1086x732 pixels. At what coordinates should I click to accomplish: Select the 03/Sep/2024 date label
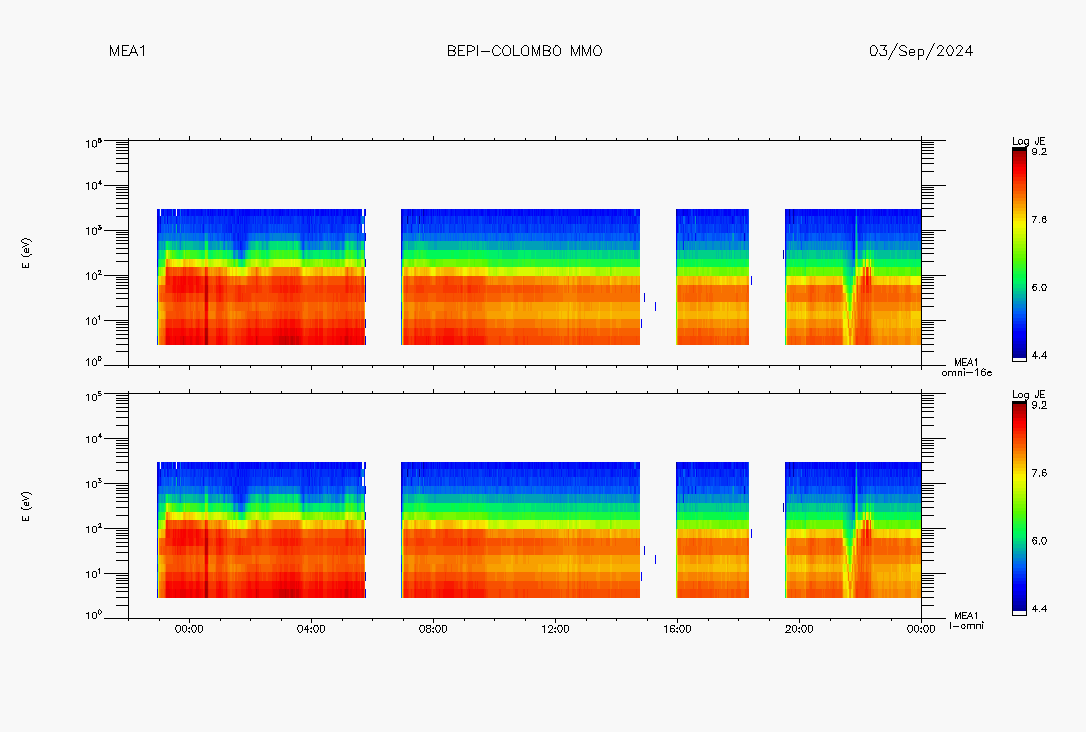tap(921, 51)
